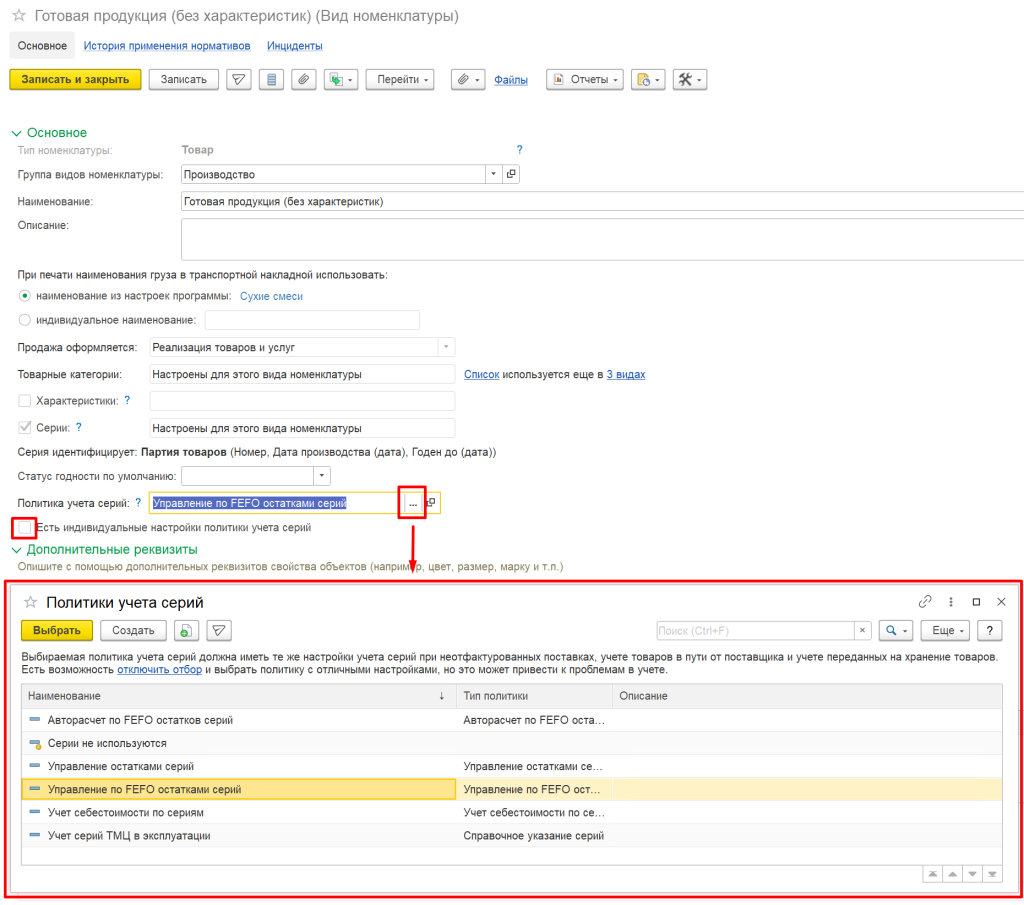Click Записать и закрыть

[x=75, y=80]
